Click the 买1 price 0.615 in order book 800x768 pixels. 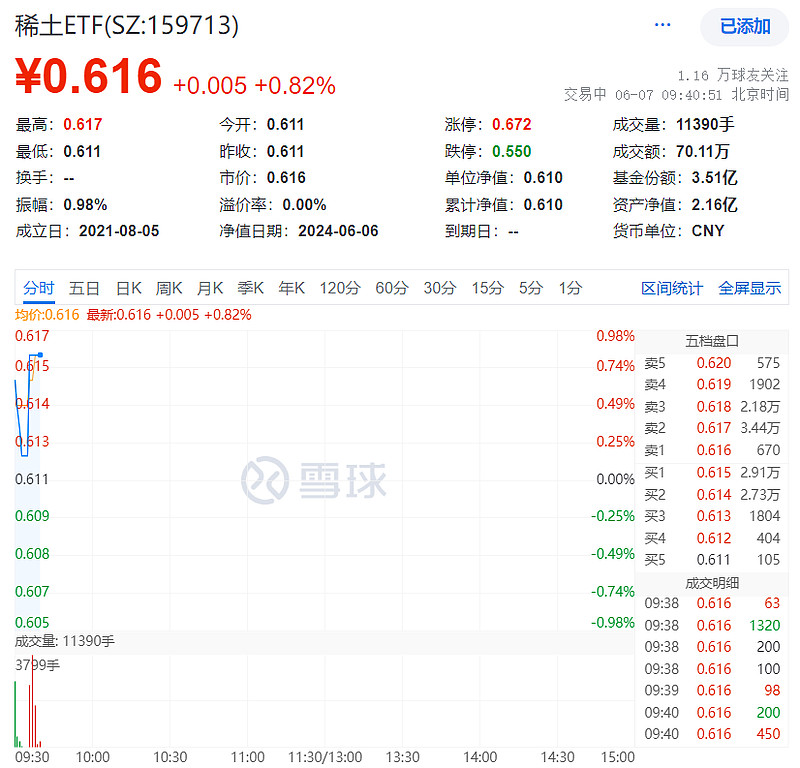click(716, 472)
